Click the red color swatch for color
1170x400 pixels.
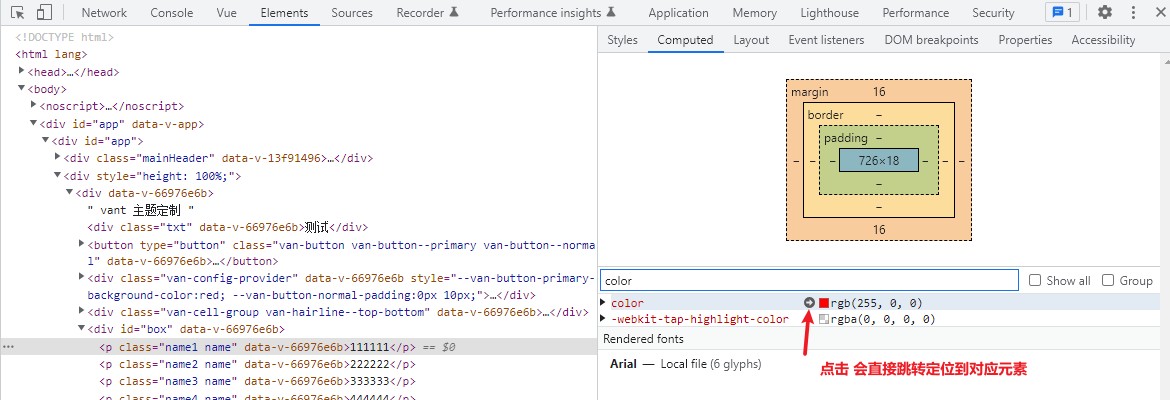coord(824,303)
